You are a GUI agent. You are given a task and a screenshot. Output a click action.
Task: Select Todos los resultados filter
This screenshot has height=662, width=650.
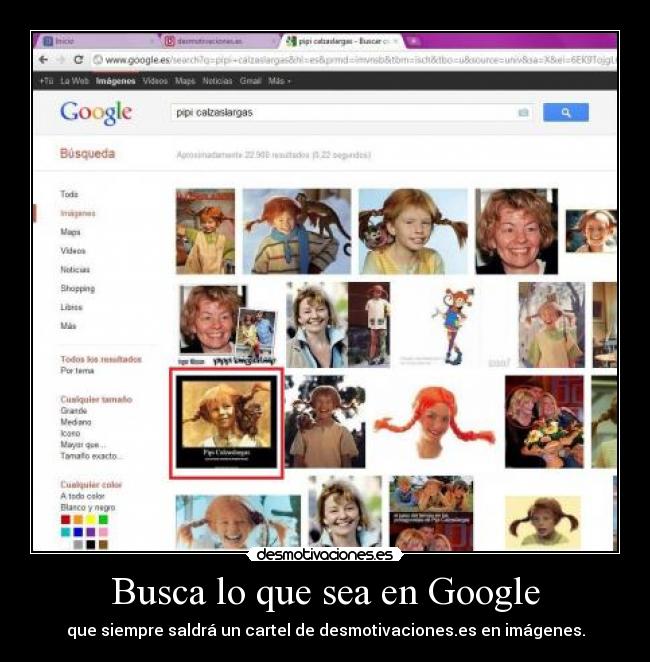(x=101, y=359)
